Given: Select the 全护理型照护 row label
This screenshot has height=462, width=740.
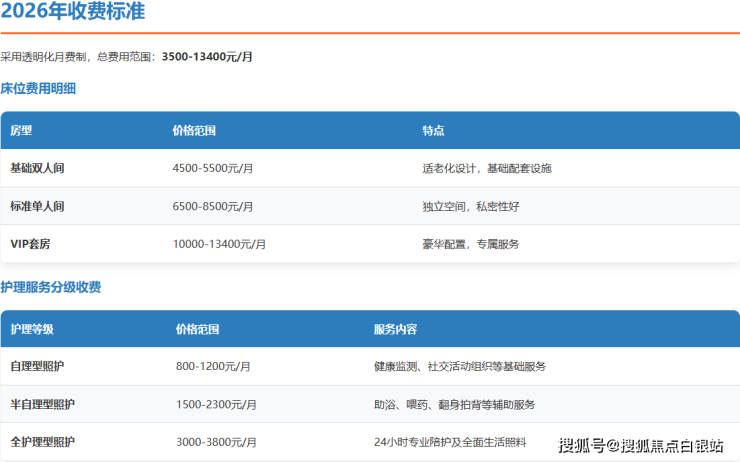Looking at the screenshot, I should click(x=42, y=442).
